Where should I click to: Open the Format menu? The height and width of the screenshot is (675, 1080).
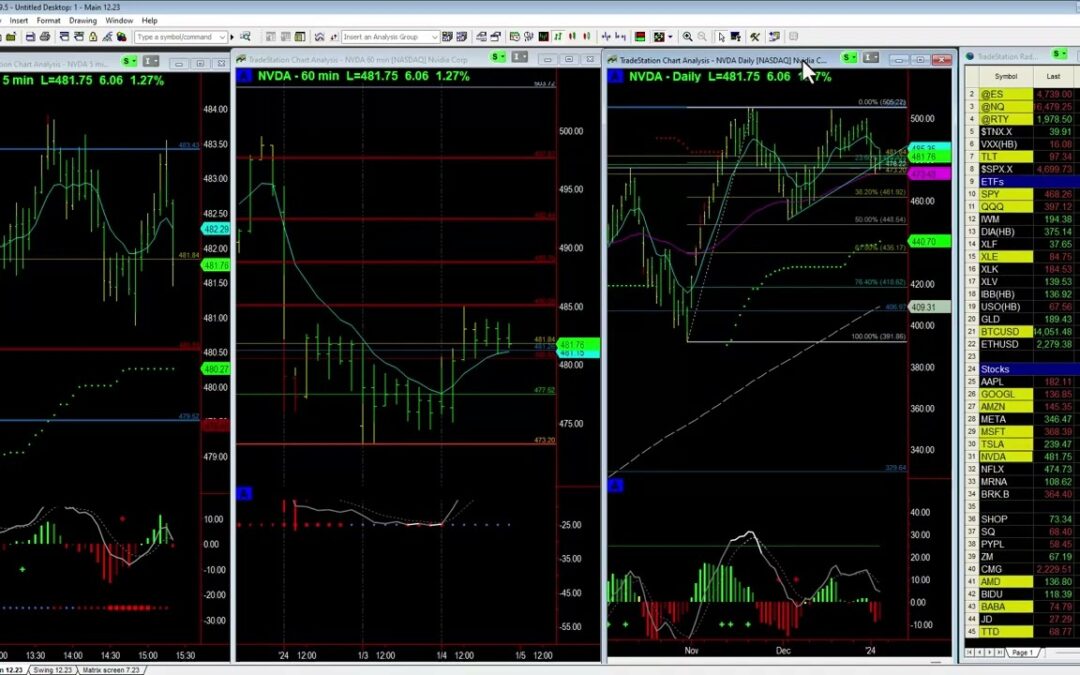pos(48,21)
